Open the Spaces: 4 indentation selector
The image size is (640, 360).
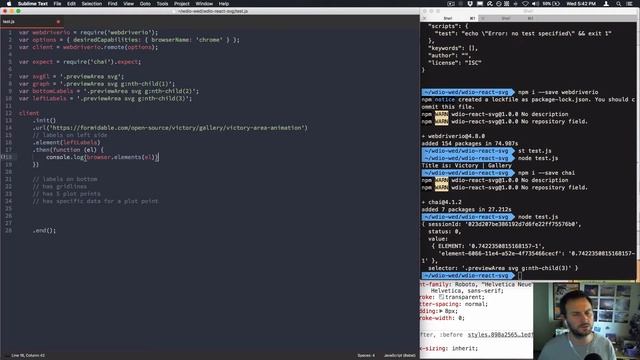tap(366, 356)
